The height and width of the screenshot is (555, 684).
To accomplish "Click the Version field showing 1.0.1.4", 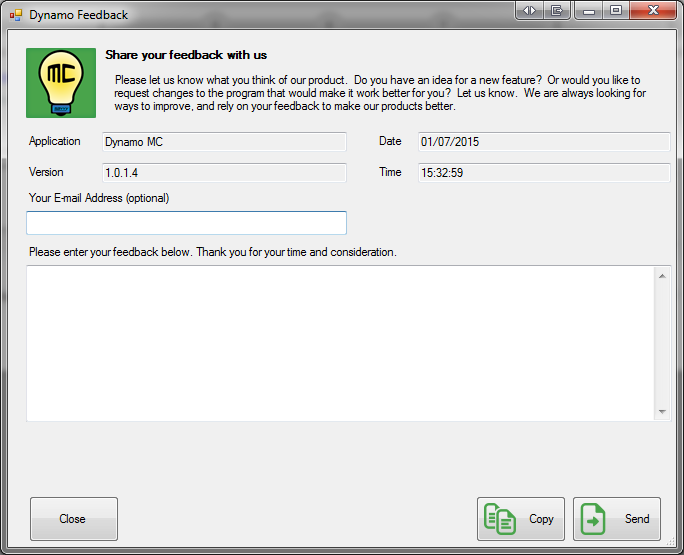I will pyautogui.click(x=224, y=173).
